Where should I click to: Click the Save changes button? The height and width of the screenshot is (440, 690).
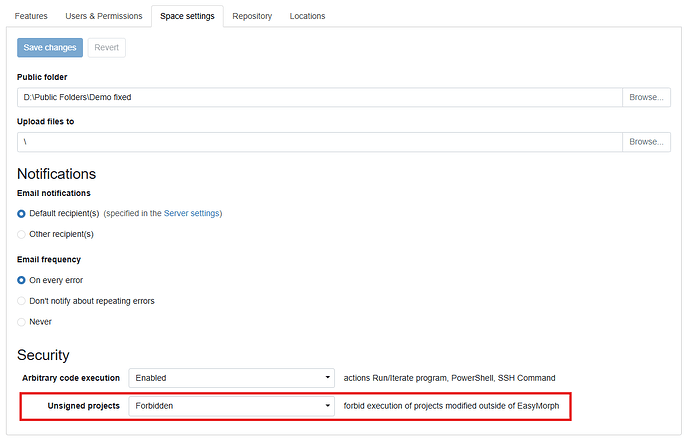(x=50, y=47)
